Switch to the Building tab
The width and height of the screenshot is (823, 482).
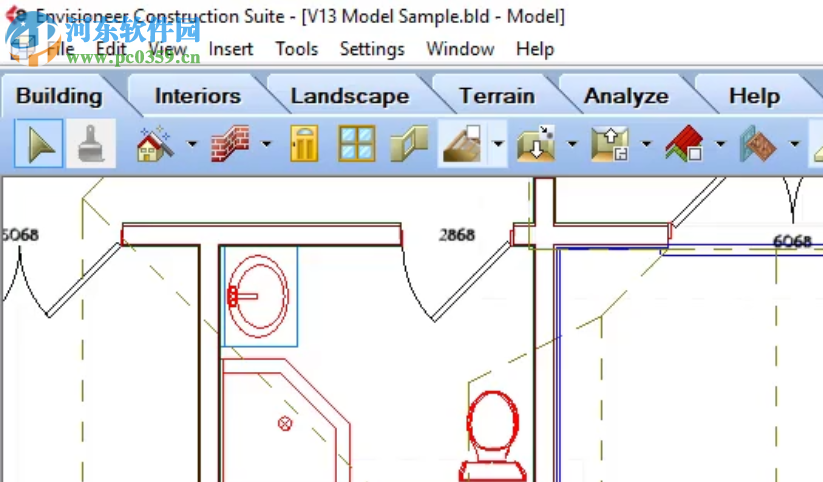point(59,96)
